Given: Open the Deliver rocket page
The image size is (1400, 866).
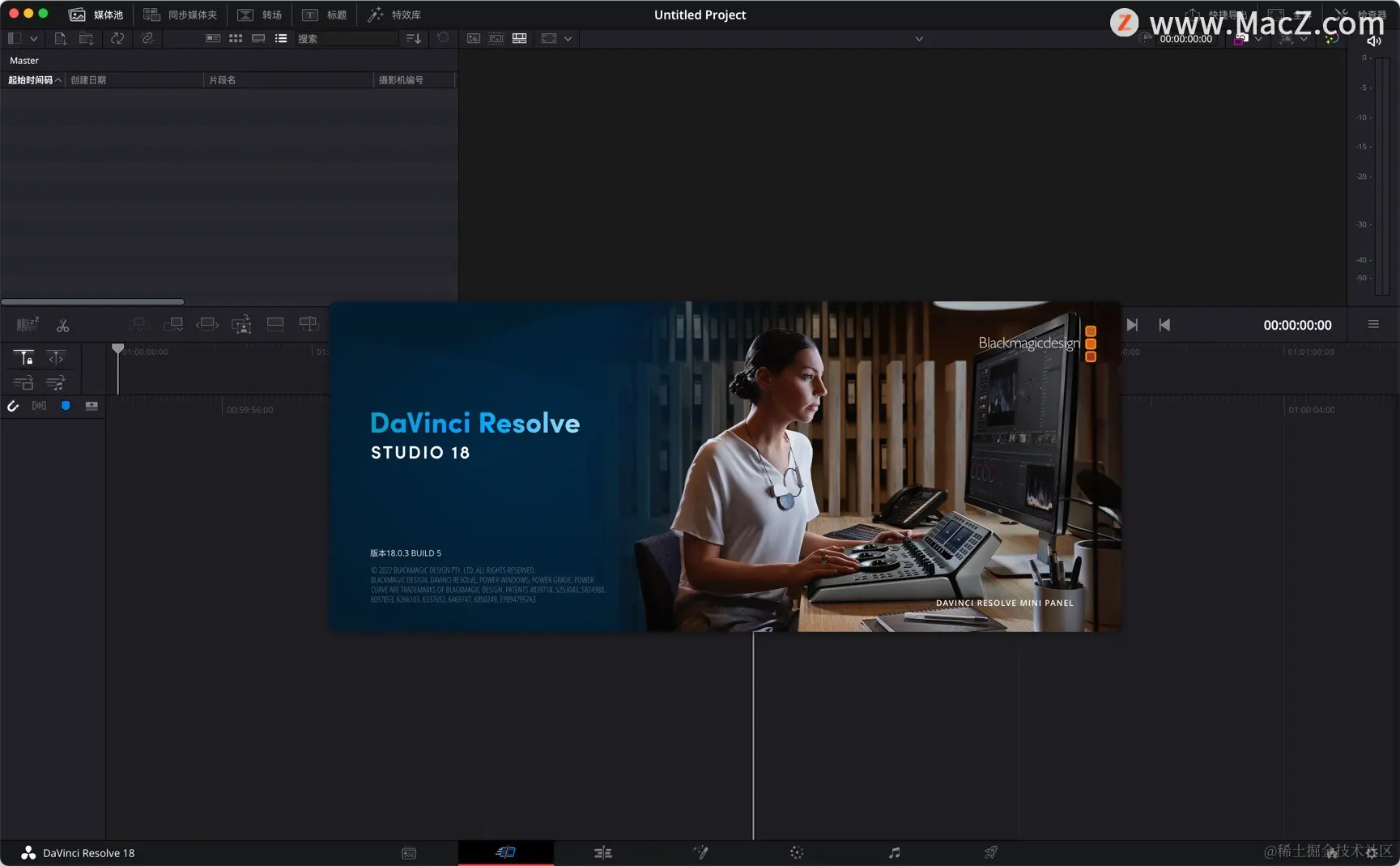Looking at the screenshot, I should pos(990,852).
